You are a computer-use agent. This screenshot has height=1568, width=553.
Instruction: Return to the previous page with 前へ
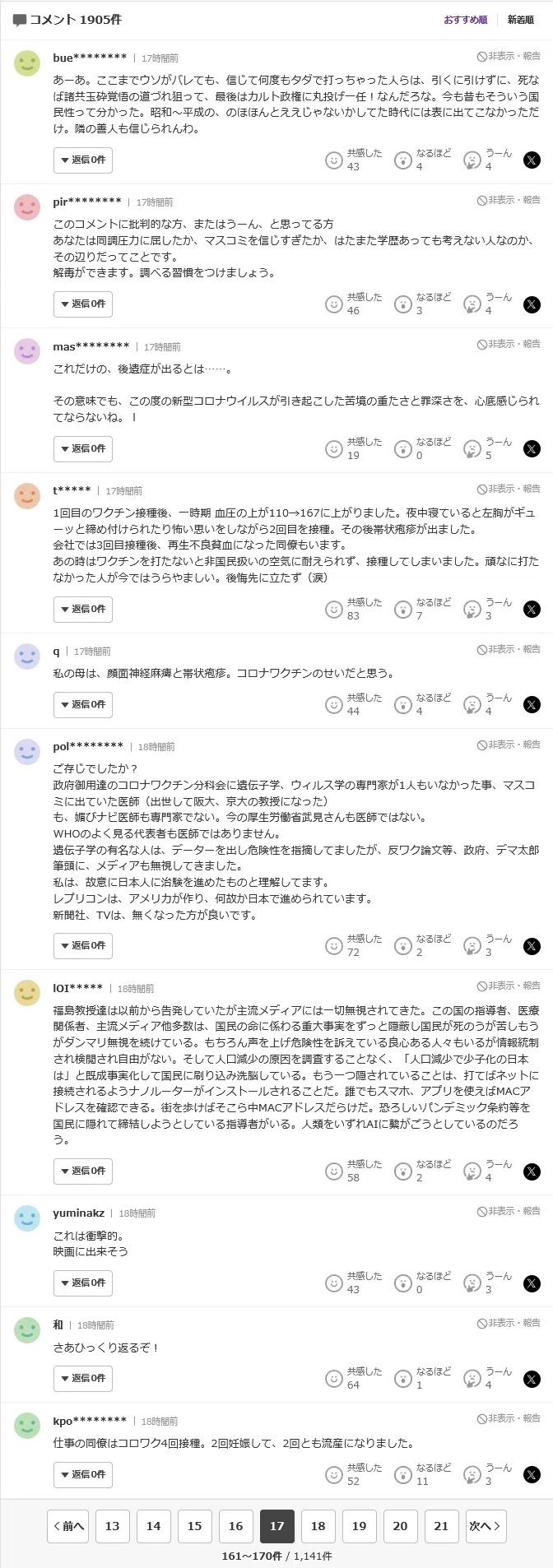pyautogui.click(x=68, y=1526)
